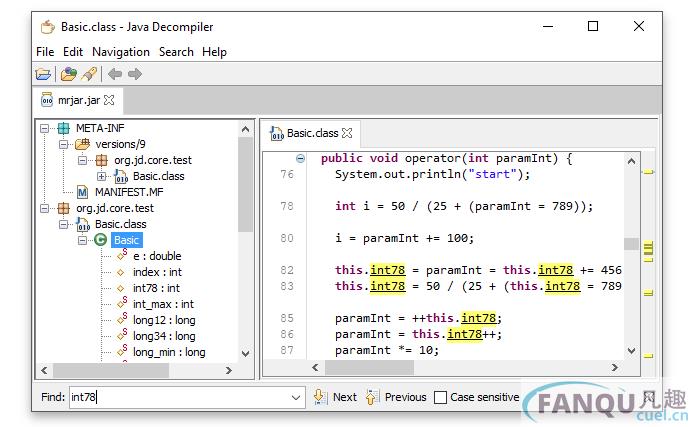Click the Previous arrow icon in find bar
Viewport: 689px width, 427px height.
pos(372,397)
